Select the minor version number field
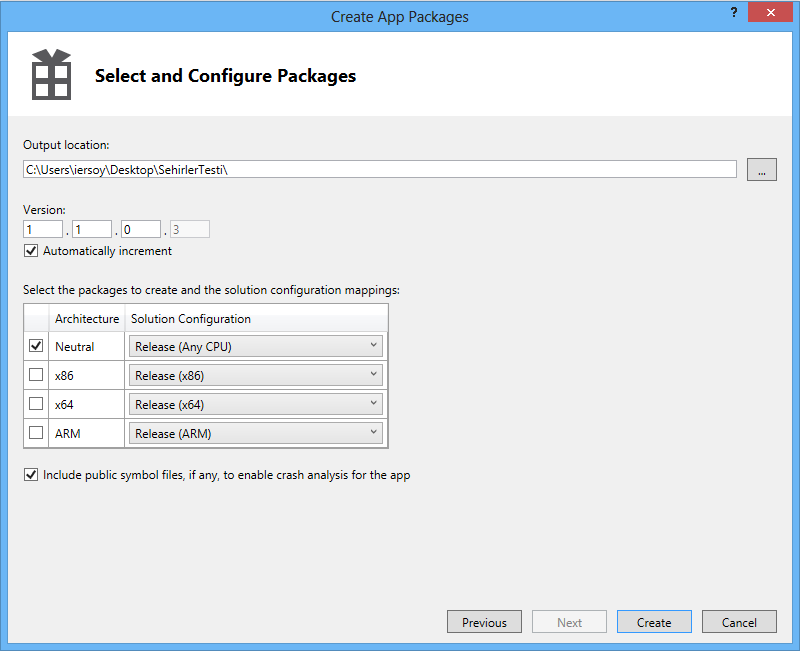This screenshot has height=651, width=800. pos(92,230)
